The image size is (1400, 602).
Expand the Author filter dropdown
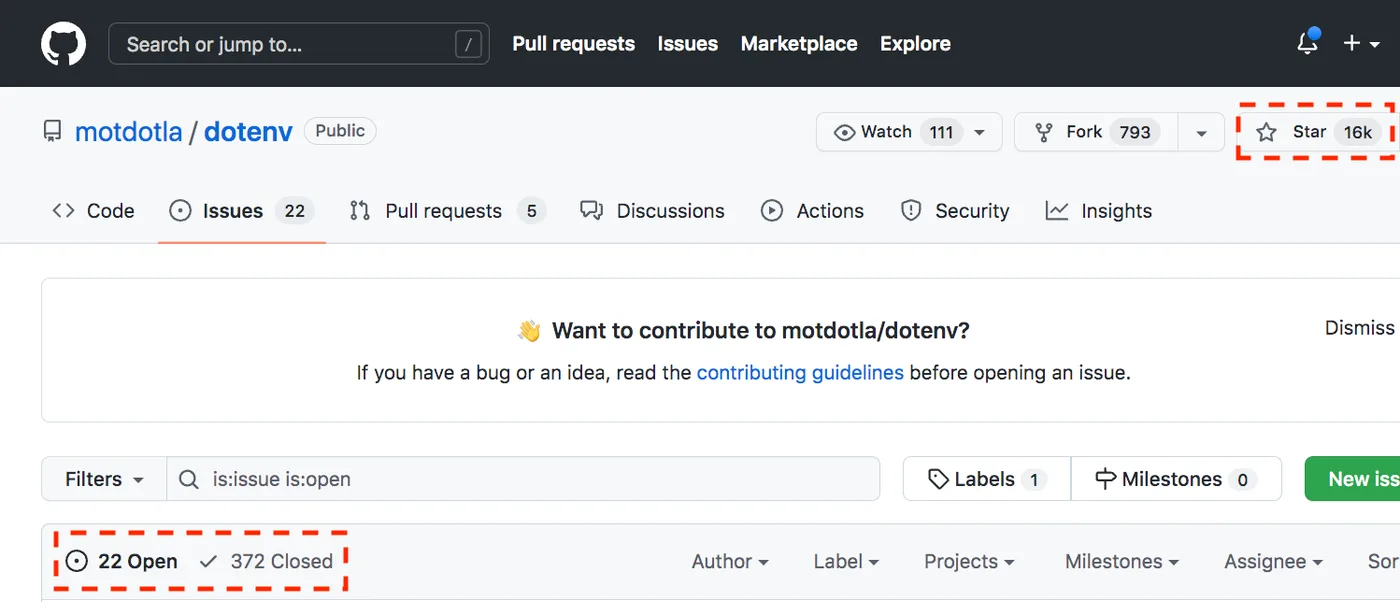tap(730, 562)
